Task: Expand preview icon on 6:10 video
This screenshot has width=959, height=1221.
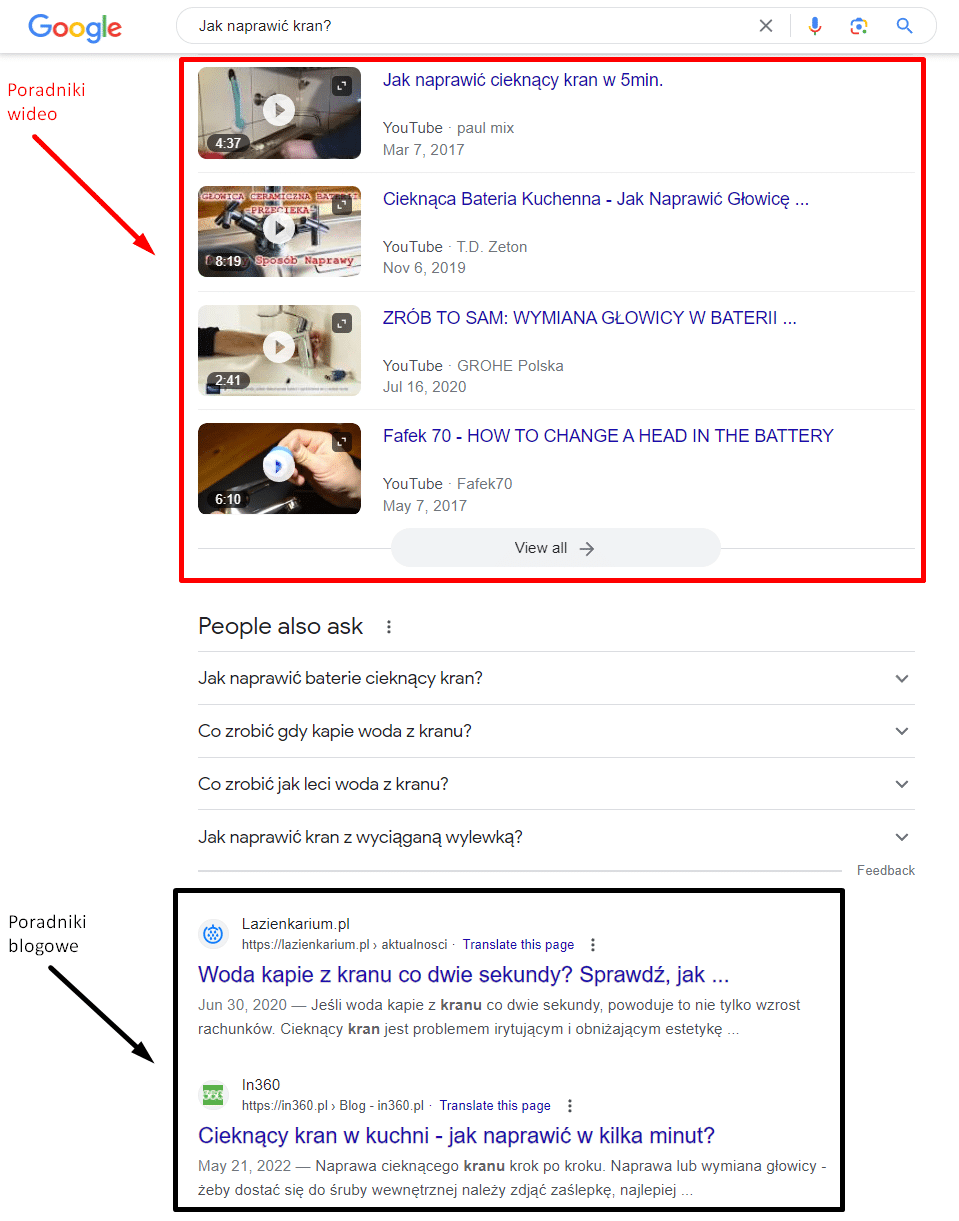Action: pyautogui.click(x=342, y=442)
